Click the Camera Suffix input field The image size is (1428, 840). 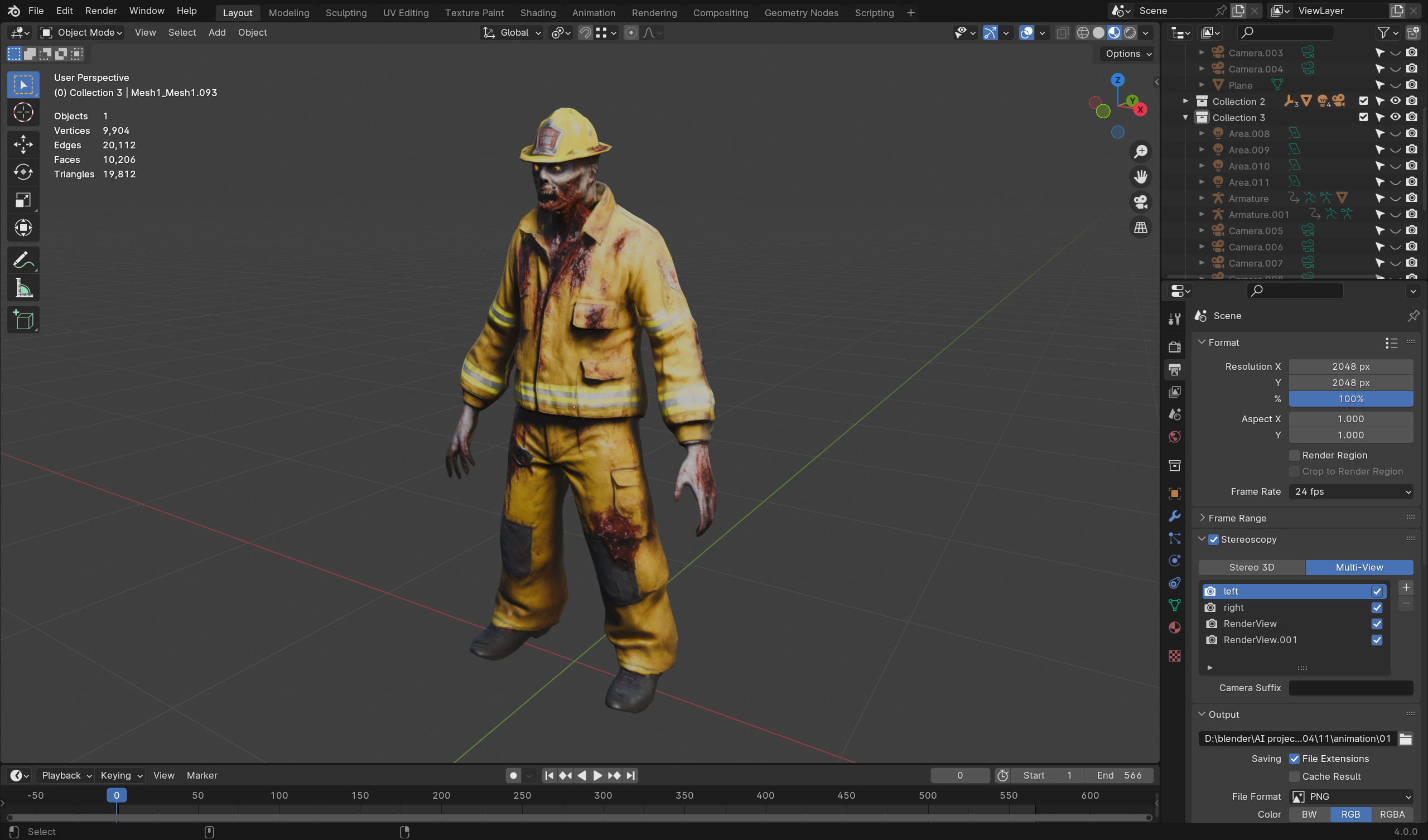1351,688
